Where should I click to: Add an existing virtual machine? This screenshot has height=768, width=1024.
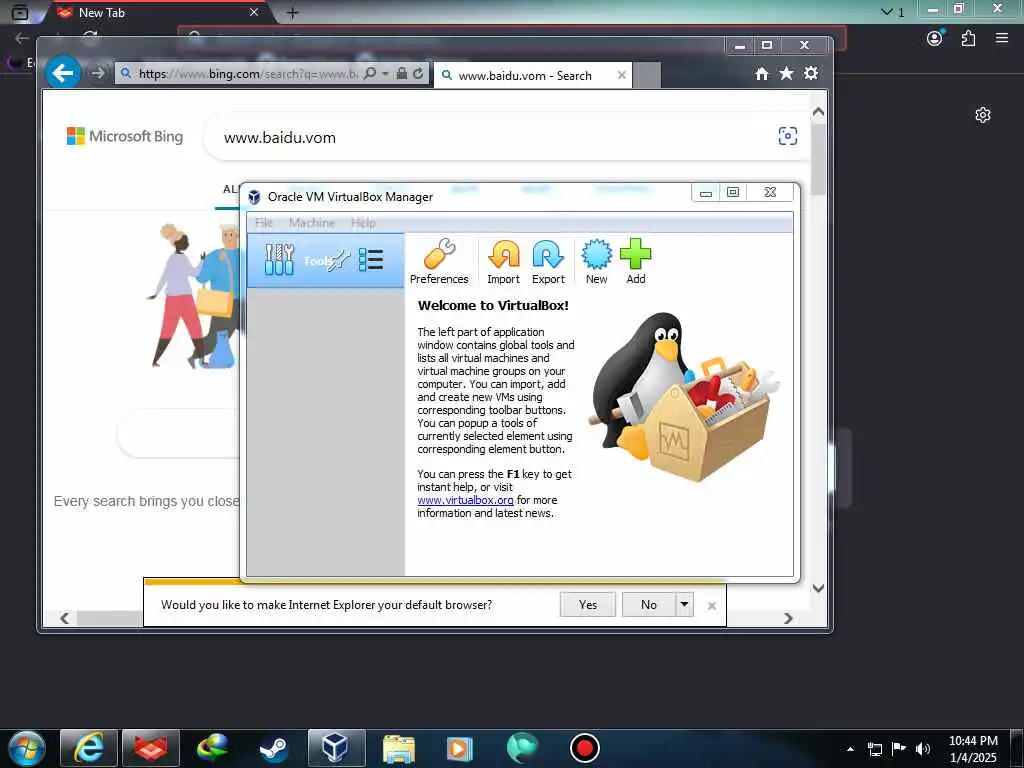coord(635,262)
